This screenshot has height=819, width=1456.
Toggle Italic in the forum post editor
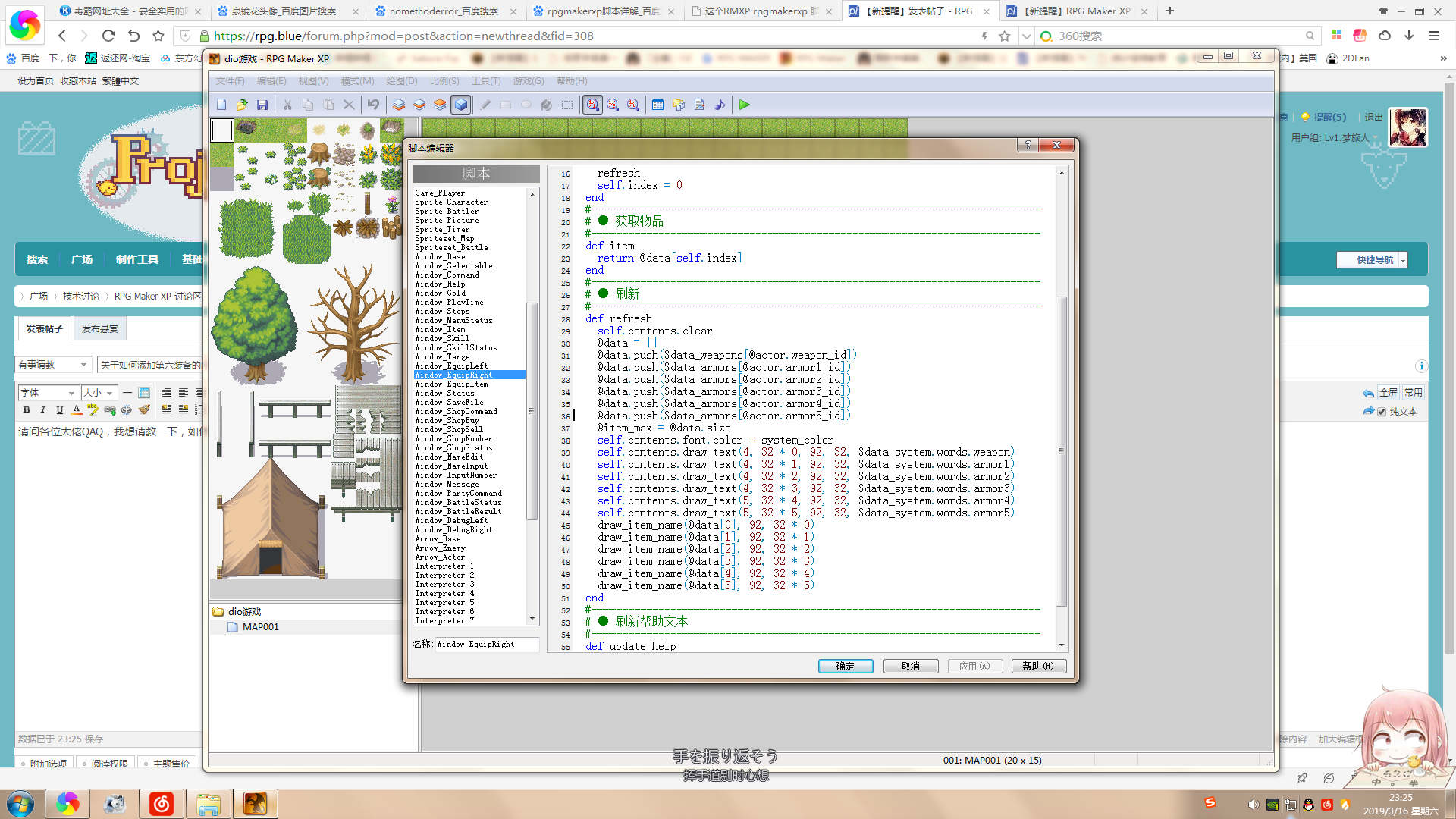[43, 410]
